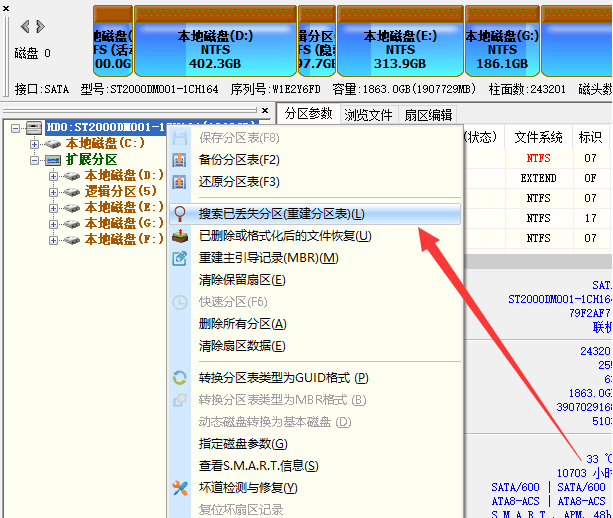Click the rebuild MBR icon
613x518 pixels.
[x=180, y=258]
